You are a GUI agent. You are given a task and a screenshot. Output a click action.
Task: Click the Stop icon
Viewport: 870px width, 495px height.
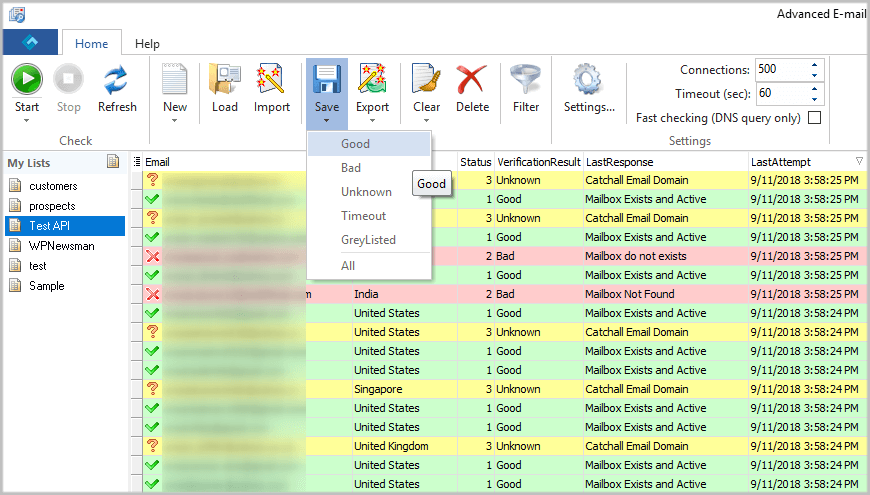[x=68, y=79]
